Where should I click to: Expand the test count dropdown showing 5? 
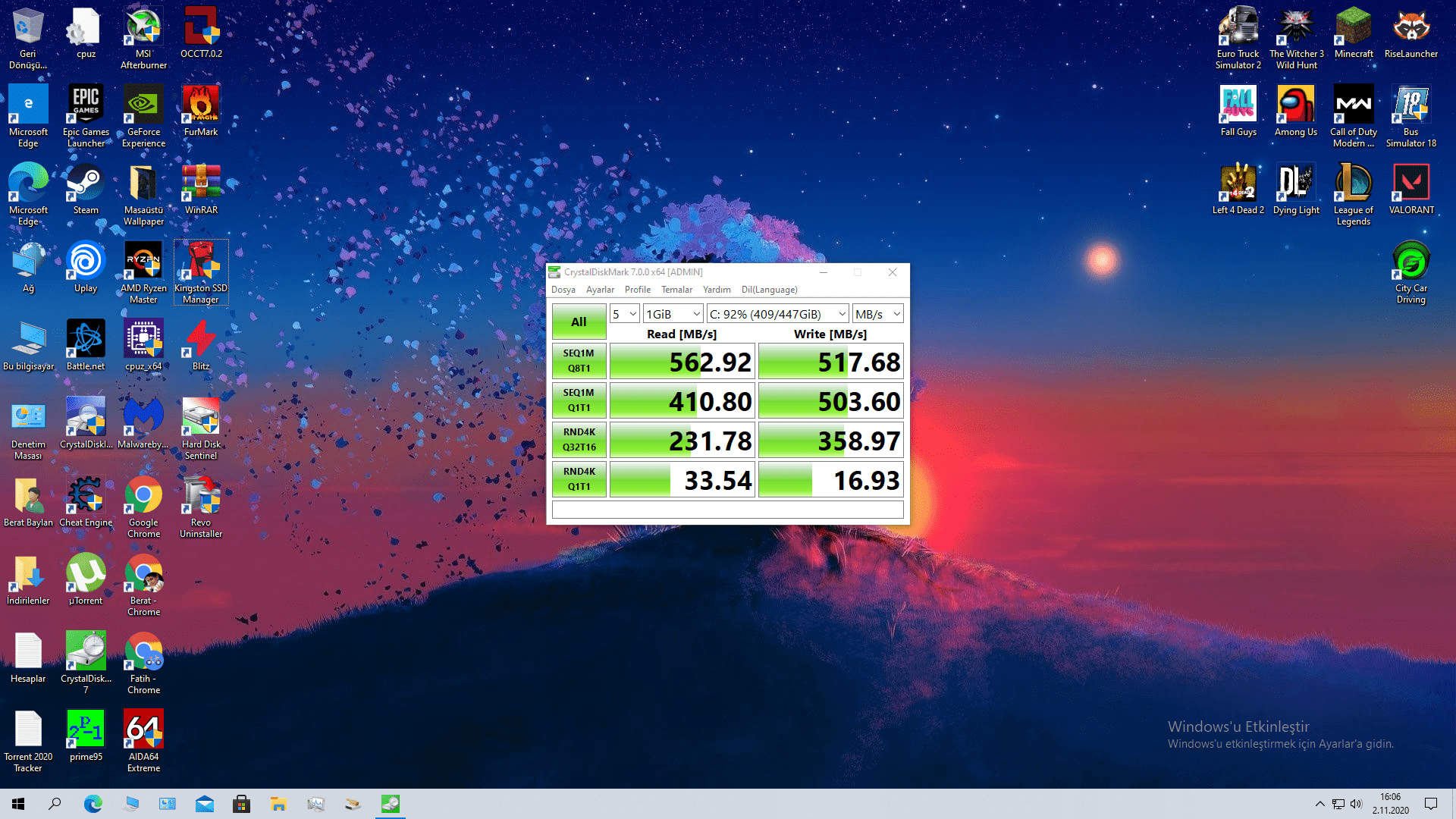tap(624, 314)
